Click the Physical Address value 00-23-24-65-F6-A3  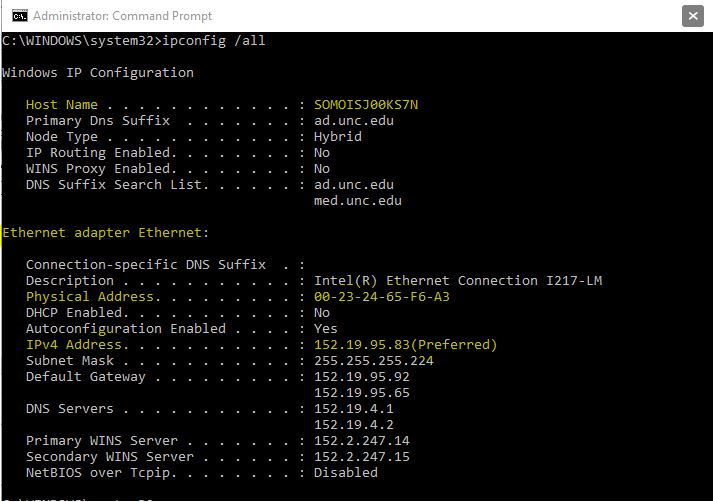382,297
